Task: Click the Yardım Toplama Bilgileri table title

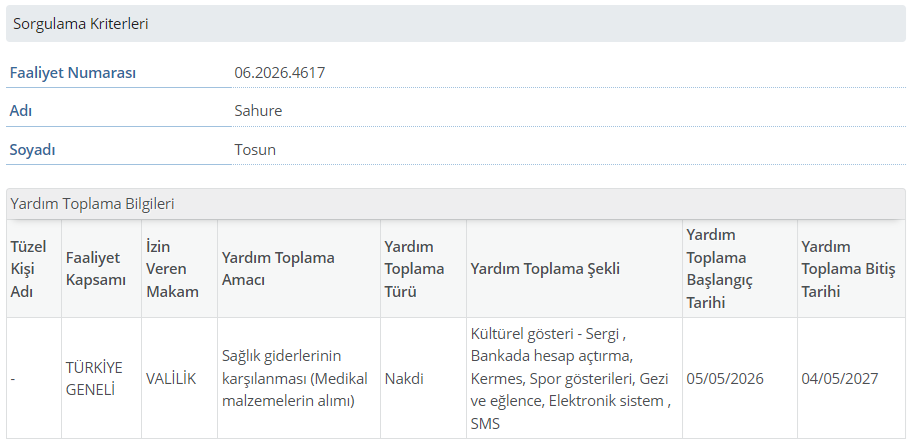Action: [x=93, y=204]
